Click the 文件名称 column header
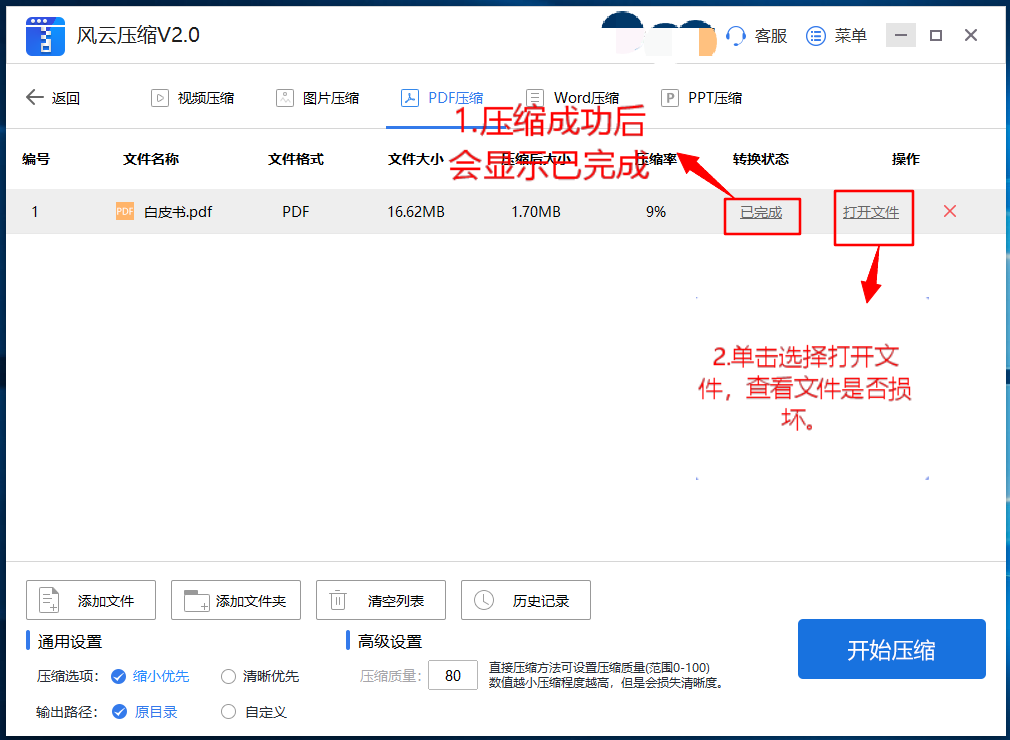Image resolution: width=1010 pixels, height=740 pixels. (151, 159)
